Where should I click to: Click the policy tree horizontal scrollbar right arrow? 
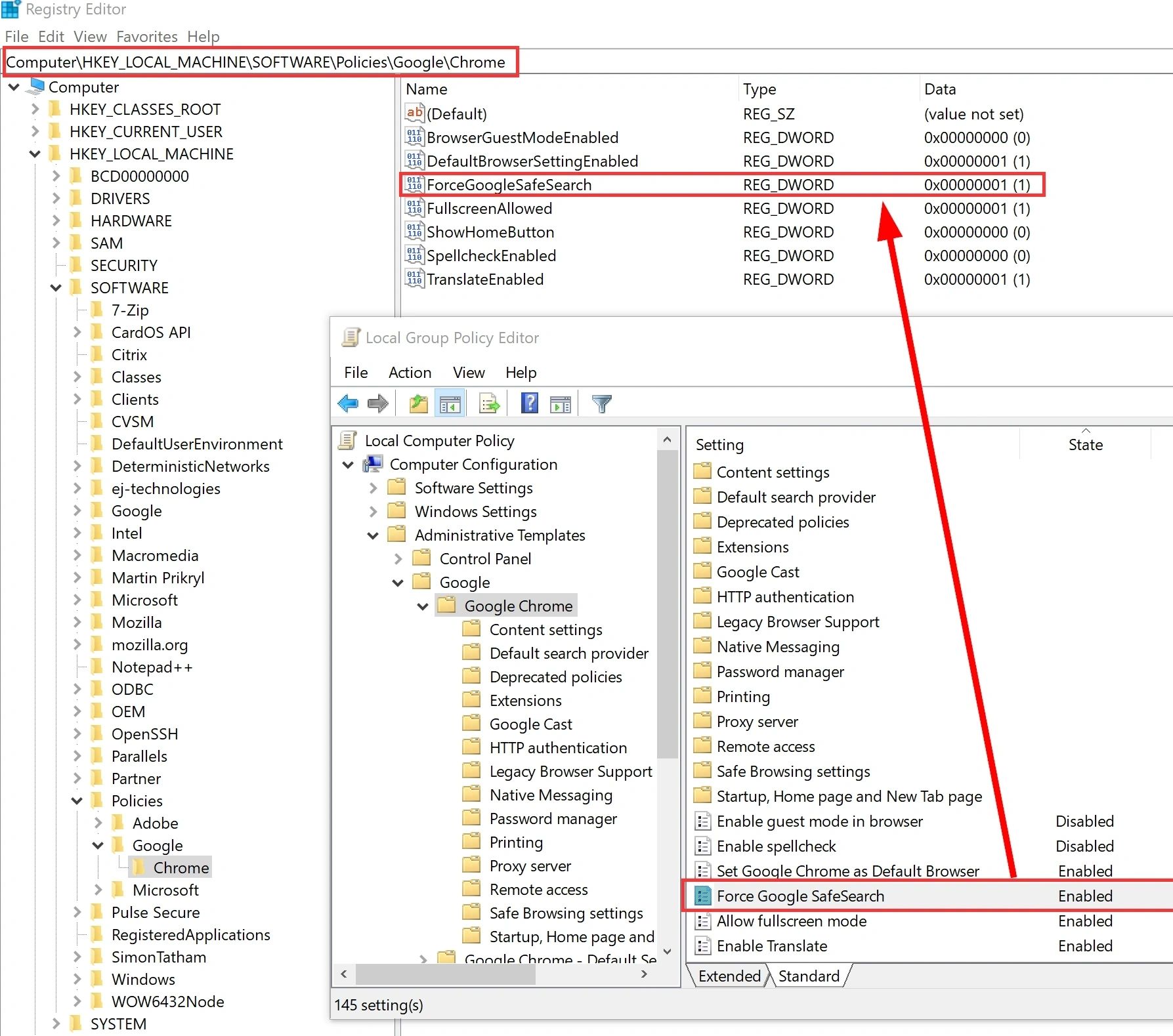point(644,974)
